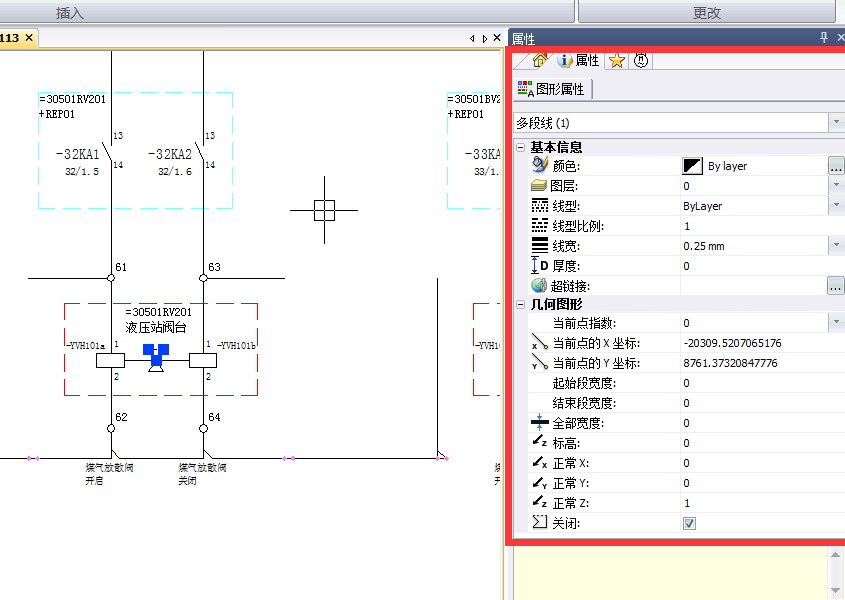Click the -YVH101b coil box

203,361
